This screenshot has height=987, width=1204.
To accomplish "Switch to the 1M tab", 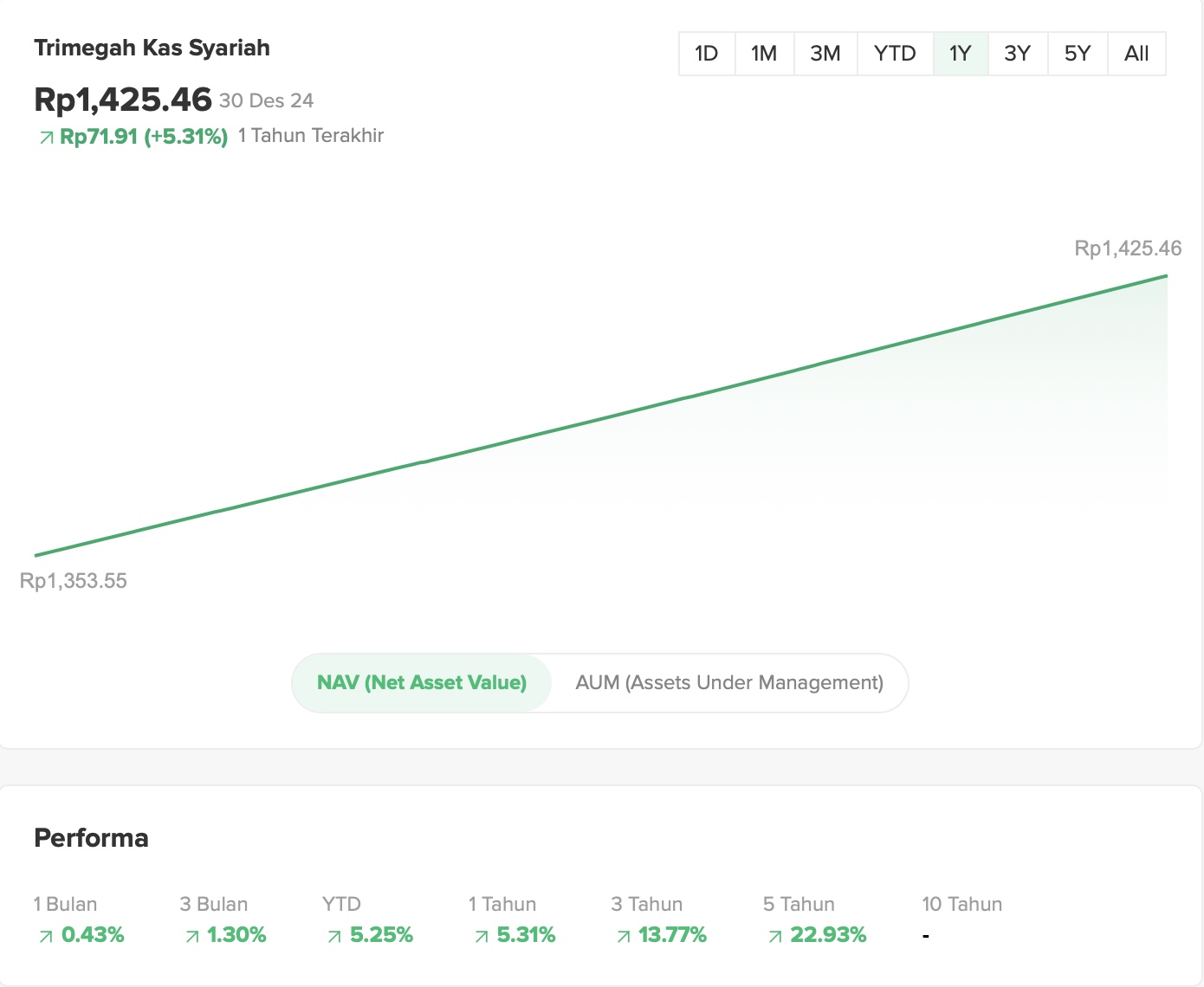I will coord(764,53).
